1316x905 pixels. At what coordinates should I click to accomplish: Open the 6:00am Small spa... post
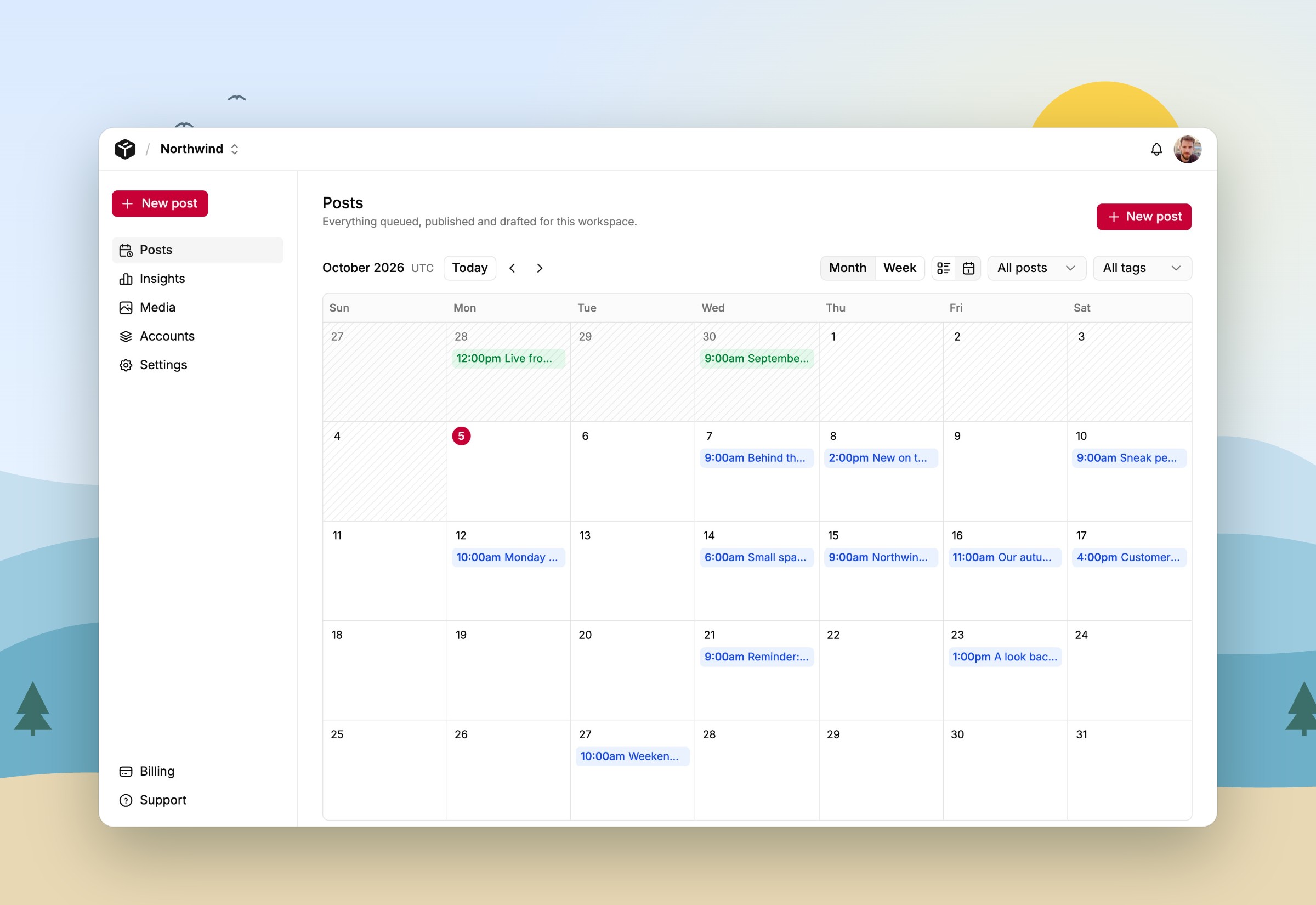[x=757, y=557]
